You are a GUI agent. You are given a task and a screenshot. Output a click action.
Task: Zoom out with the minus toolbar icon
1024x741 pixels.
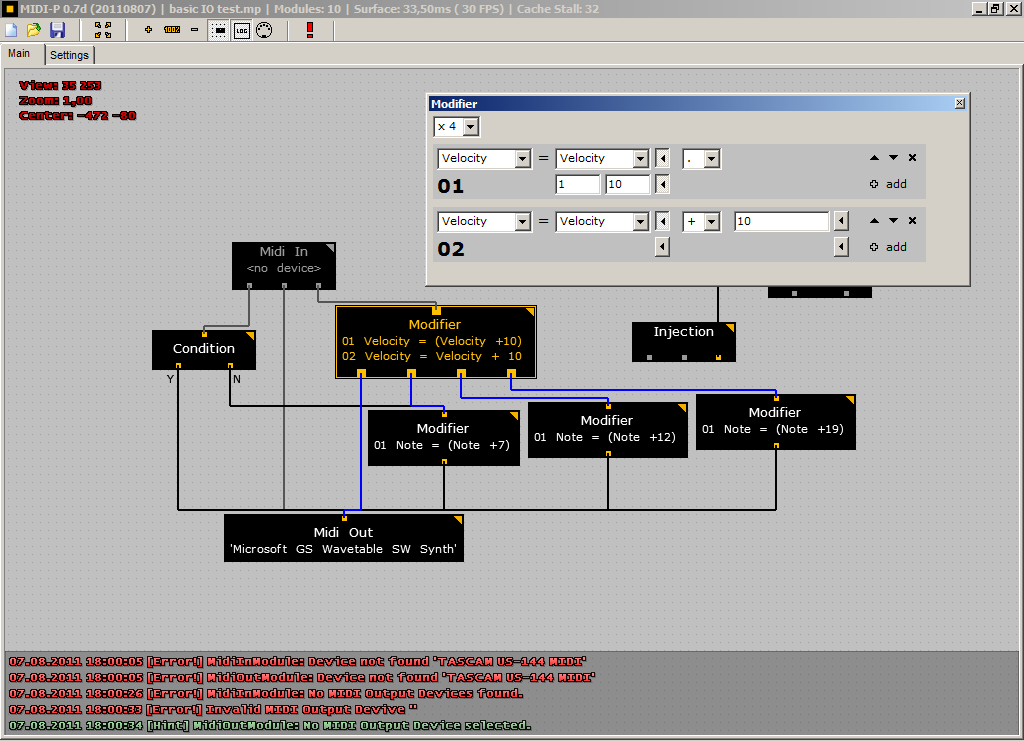click(194, 30)
